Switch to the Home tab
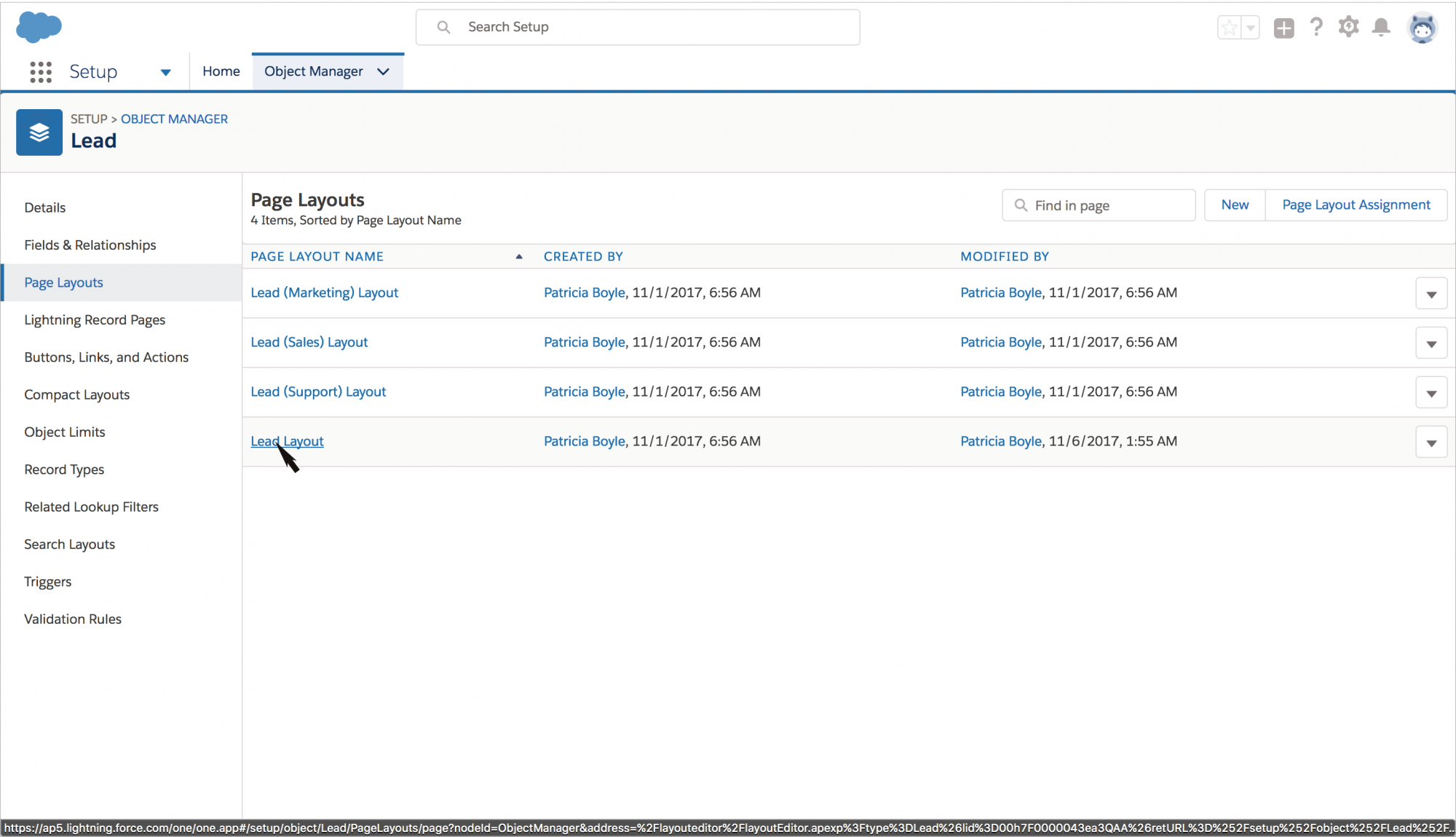Viewport: 1456px width, 837px height. click(221, 71)
